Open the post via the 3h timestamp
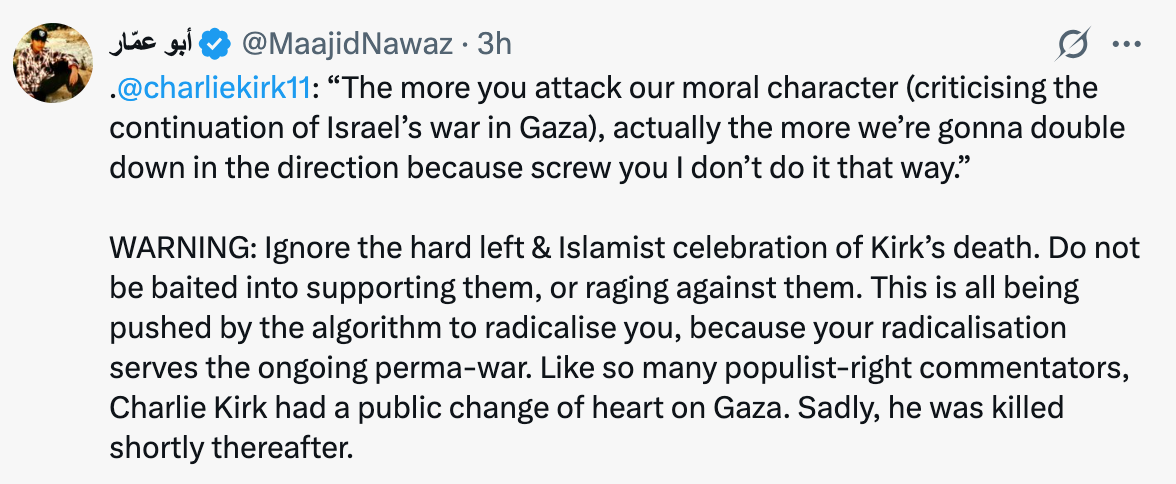Viewport: 1176px width, 484px height. tap(494, 44)
